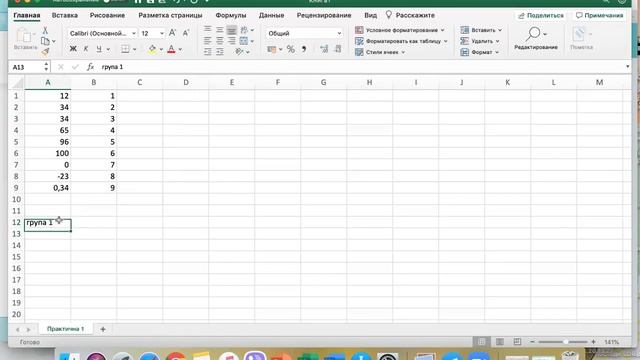Switch to Page Break preview in status bar
Image resolution: width=640 pixels, height=360 pixels.
[x=517, y=342]
